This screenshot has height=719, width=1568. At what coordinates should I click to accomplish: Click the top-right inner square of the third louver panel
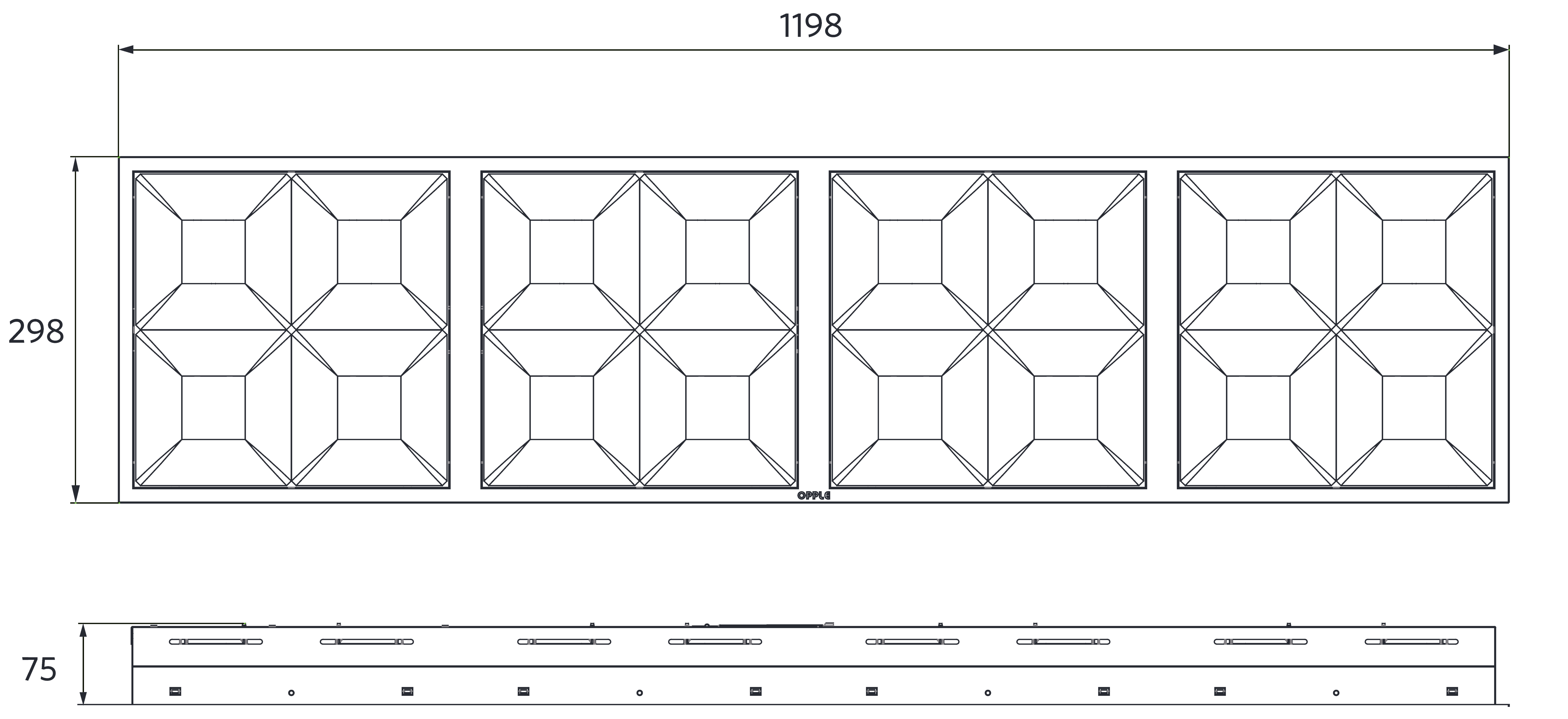1065,251
